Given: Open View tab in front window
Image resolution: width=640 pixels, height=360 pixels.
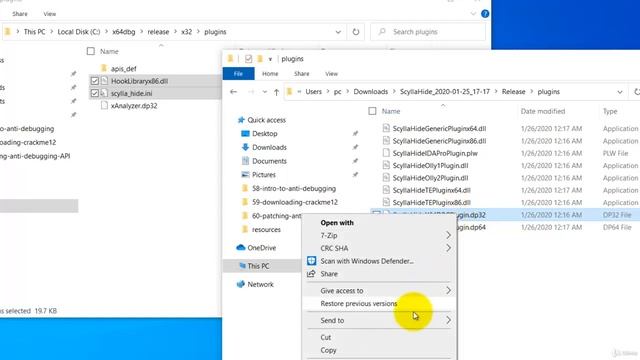Looking at the screenshot, I should pyautogui.click(x=331, y=74).
